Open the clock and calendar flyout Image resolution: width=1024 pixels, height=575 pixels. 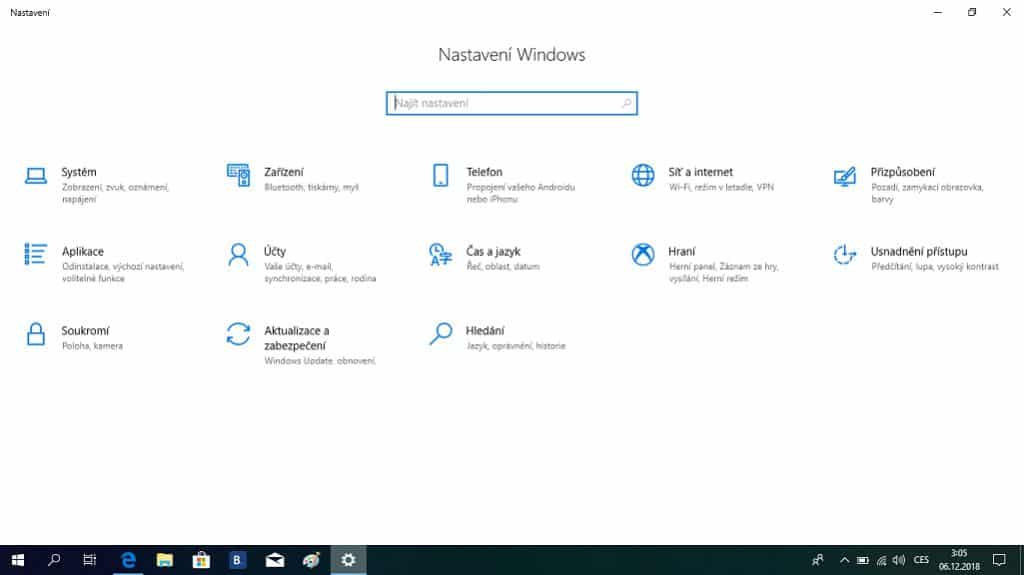point(959,560)
